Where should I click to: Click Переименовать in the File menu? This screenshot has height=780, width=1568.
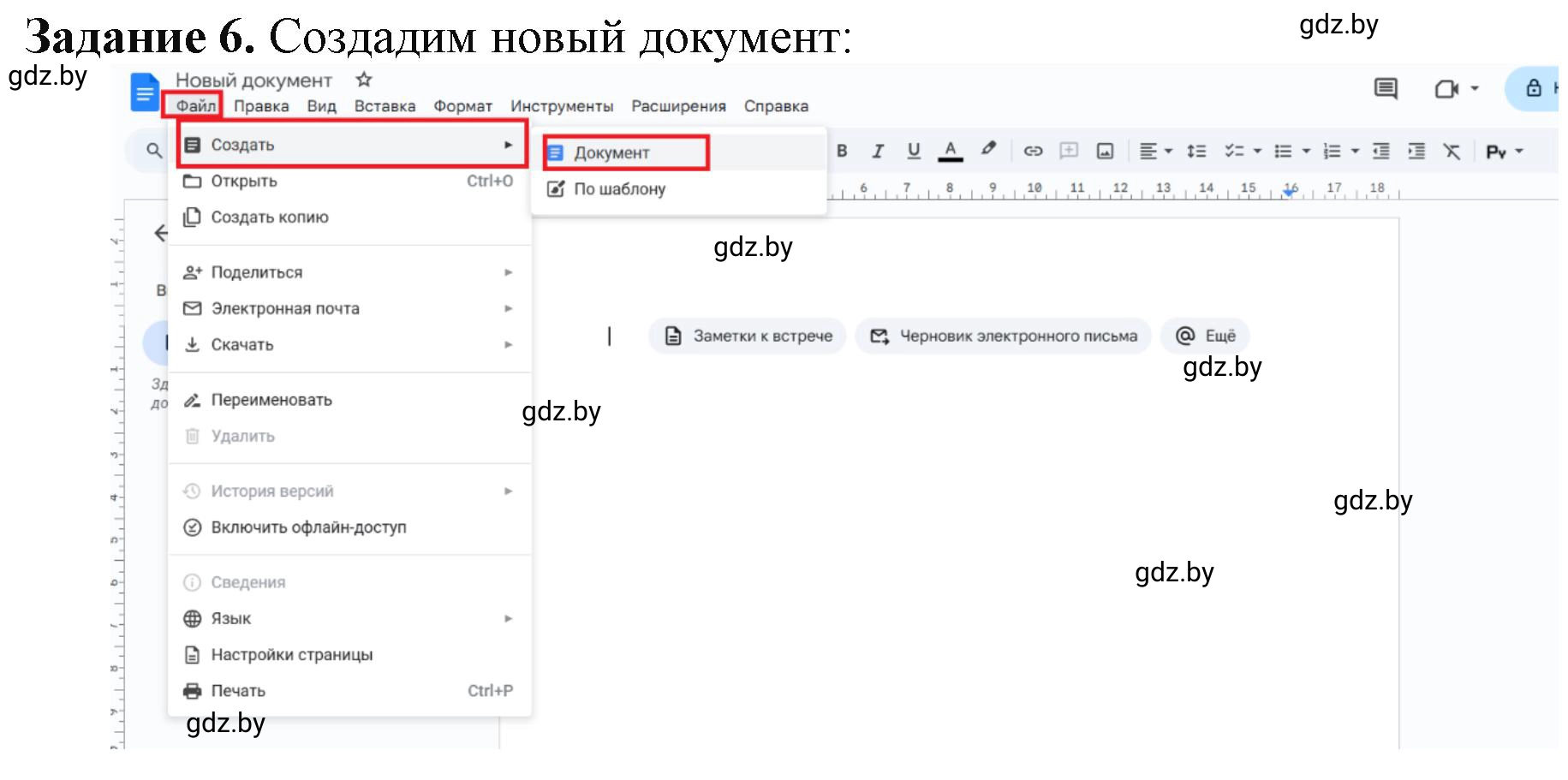coord(350,400)
